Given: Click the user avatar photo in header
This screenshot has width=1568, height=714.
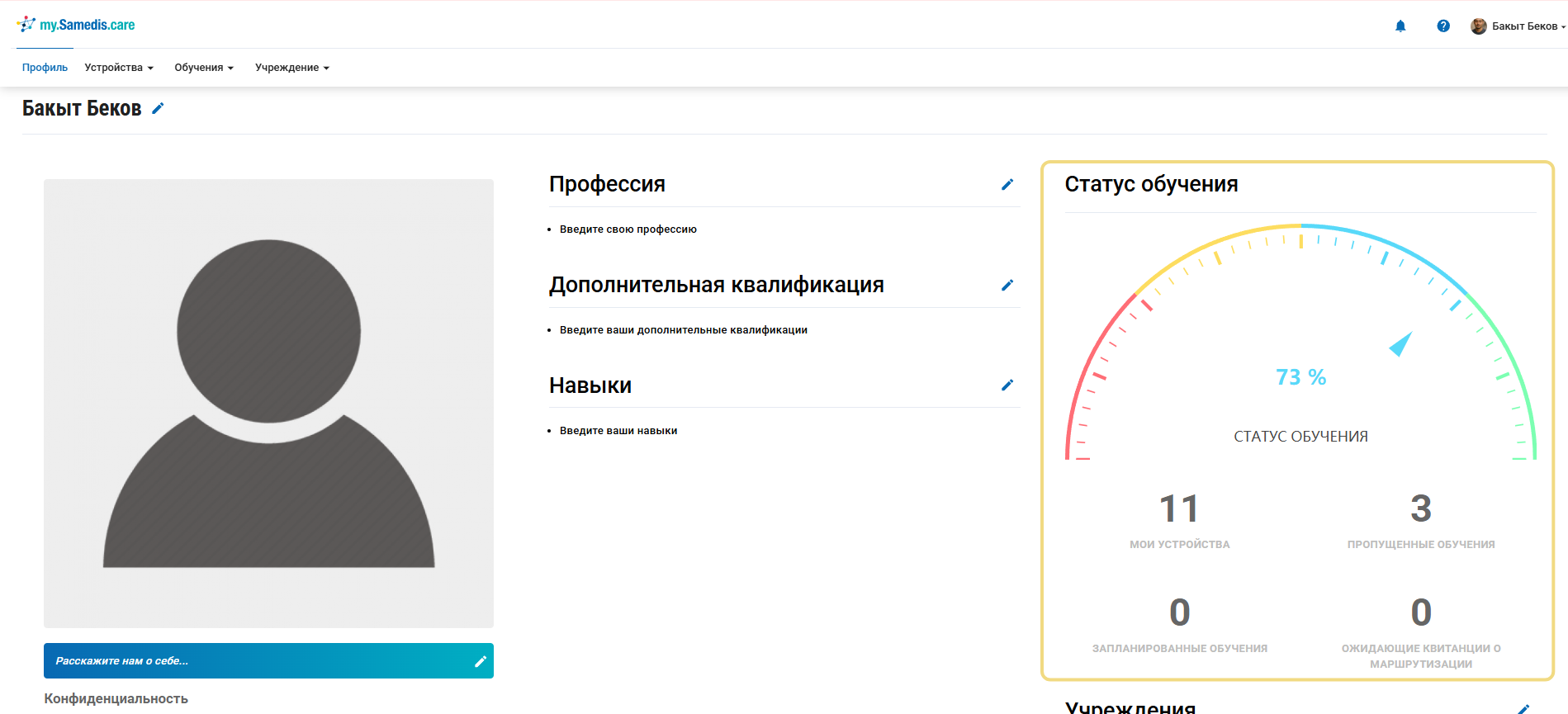Looking at the screenshot, I should coord(1479,26).
